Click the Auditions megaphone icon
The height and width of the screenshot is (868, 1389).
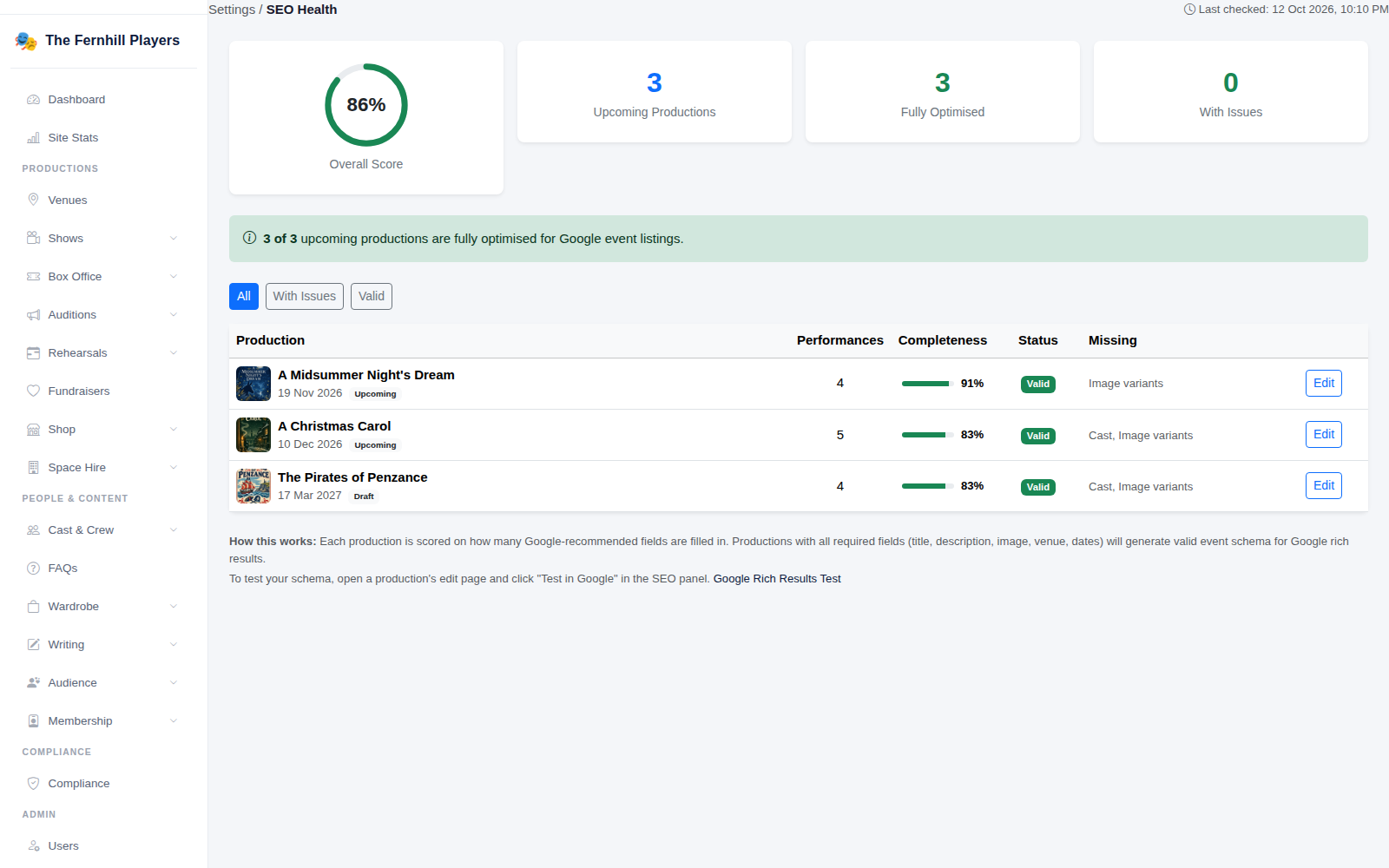33,315
